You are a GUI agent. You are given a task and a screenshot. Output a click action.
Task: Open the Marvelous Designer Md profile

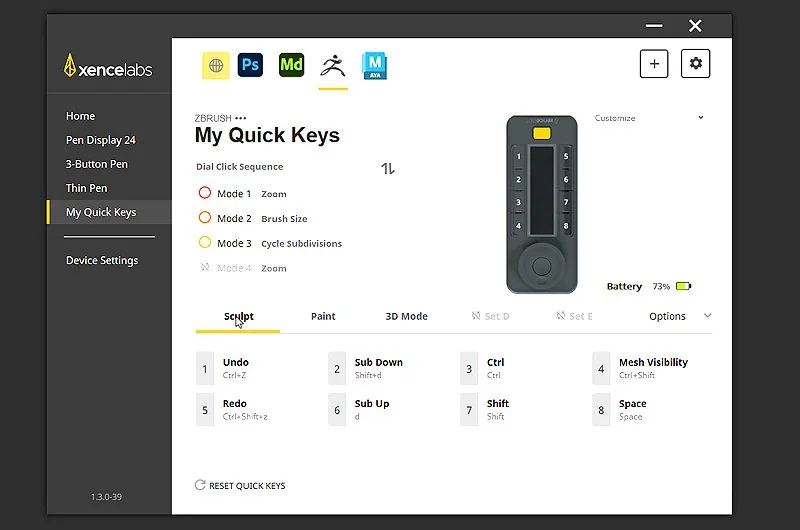[291, 65]
